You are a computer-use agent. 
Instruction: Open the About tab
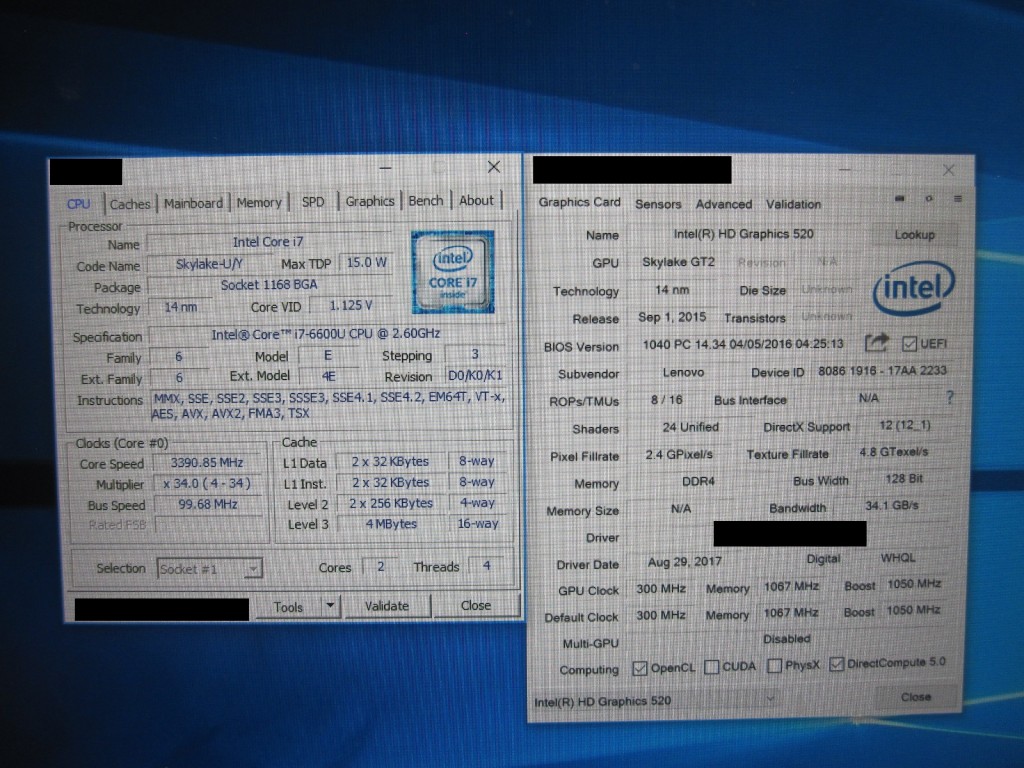(x=476, y=200)
